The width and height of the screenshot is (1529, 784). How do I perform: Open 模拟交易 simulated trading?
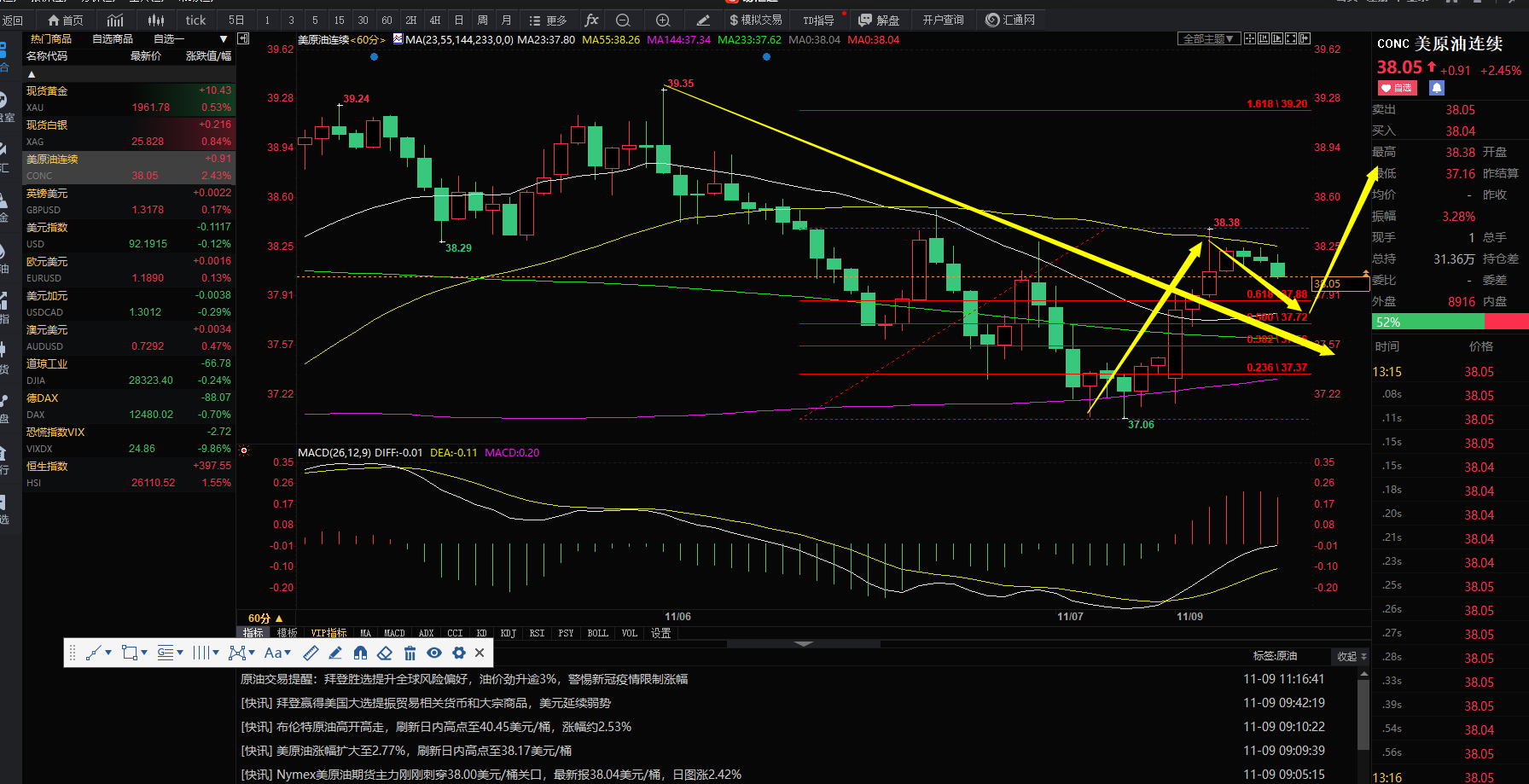pos(755,20)
